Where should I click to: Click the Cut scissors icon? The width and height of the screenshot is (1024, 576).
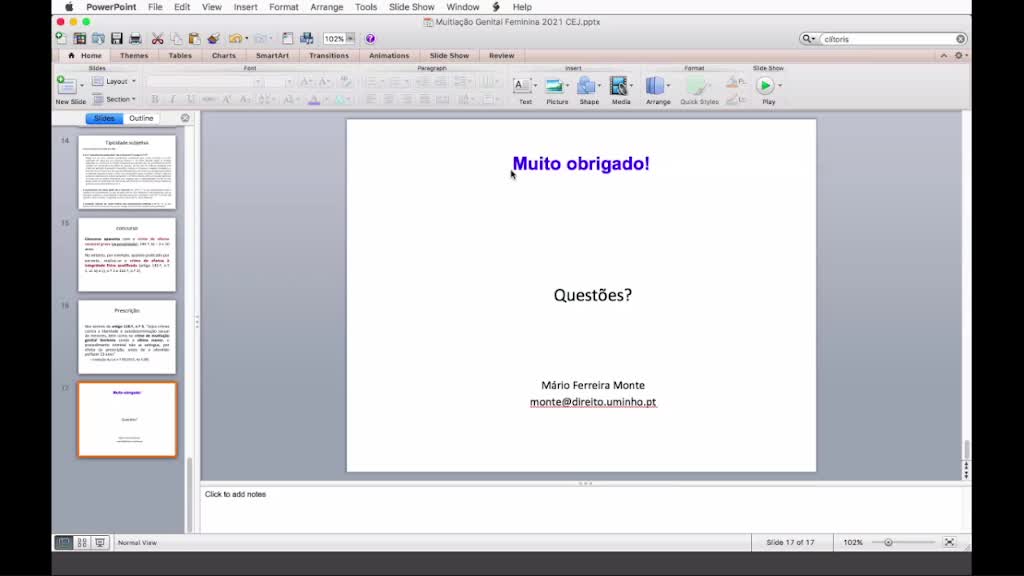tap(157, 39)
